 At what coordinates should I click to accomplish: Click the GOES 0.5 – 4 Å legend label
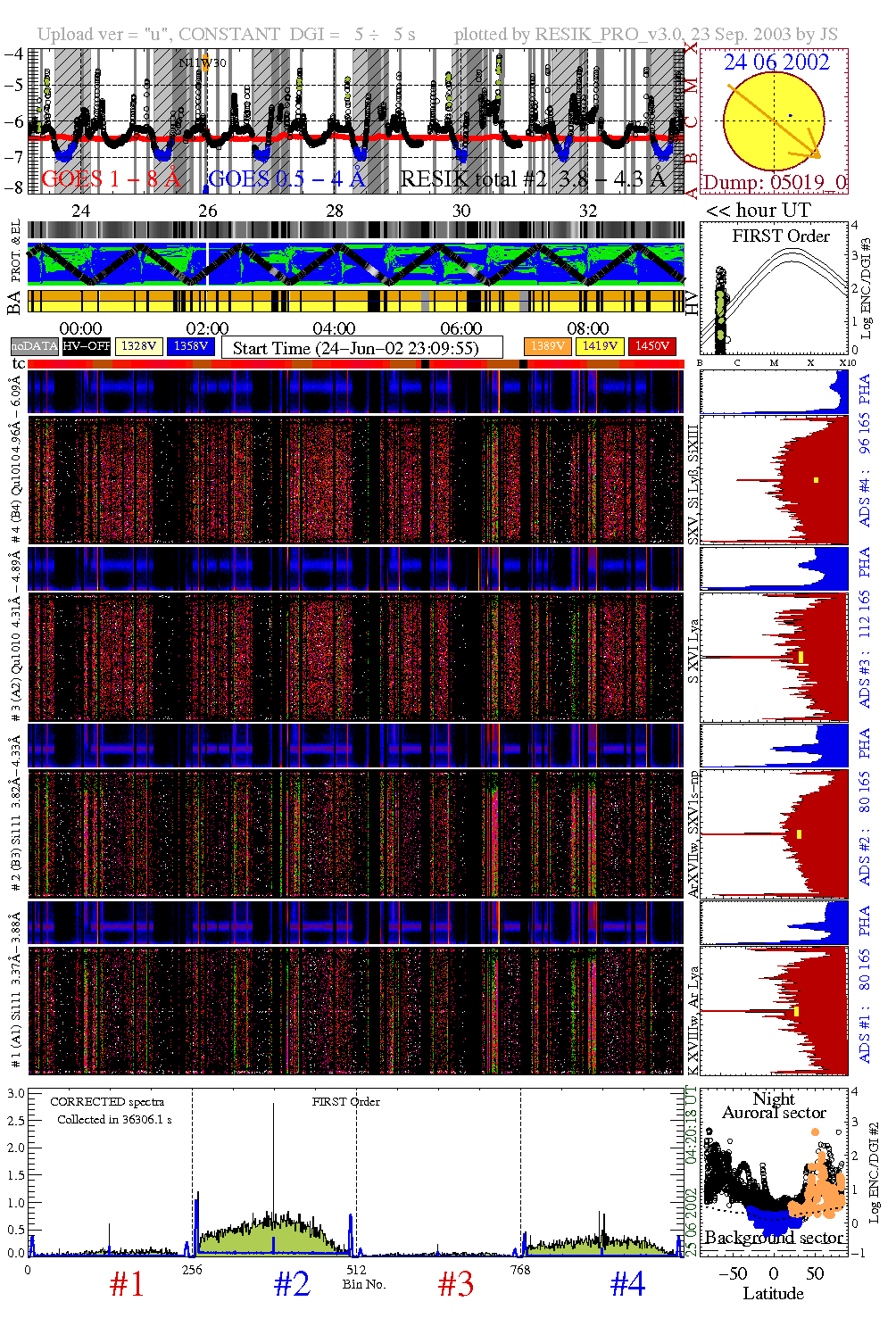(286, 179)
